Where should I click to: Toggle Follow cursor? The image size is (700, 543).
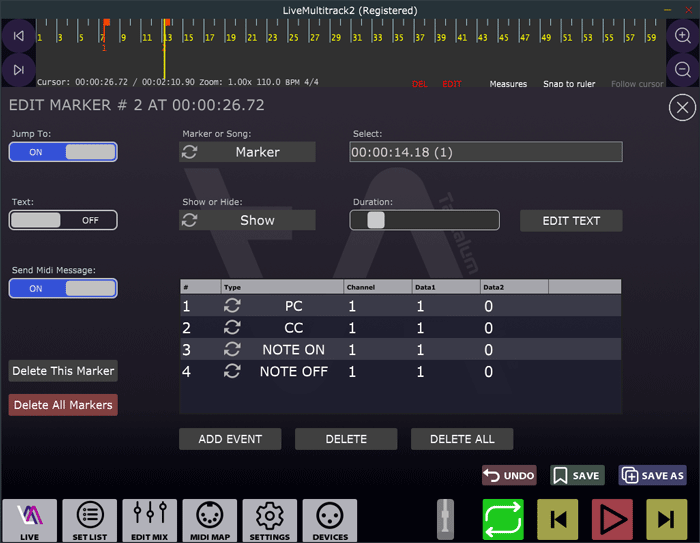click(637, 84)
